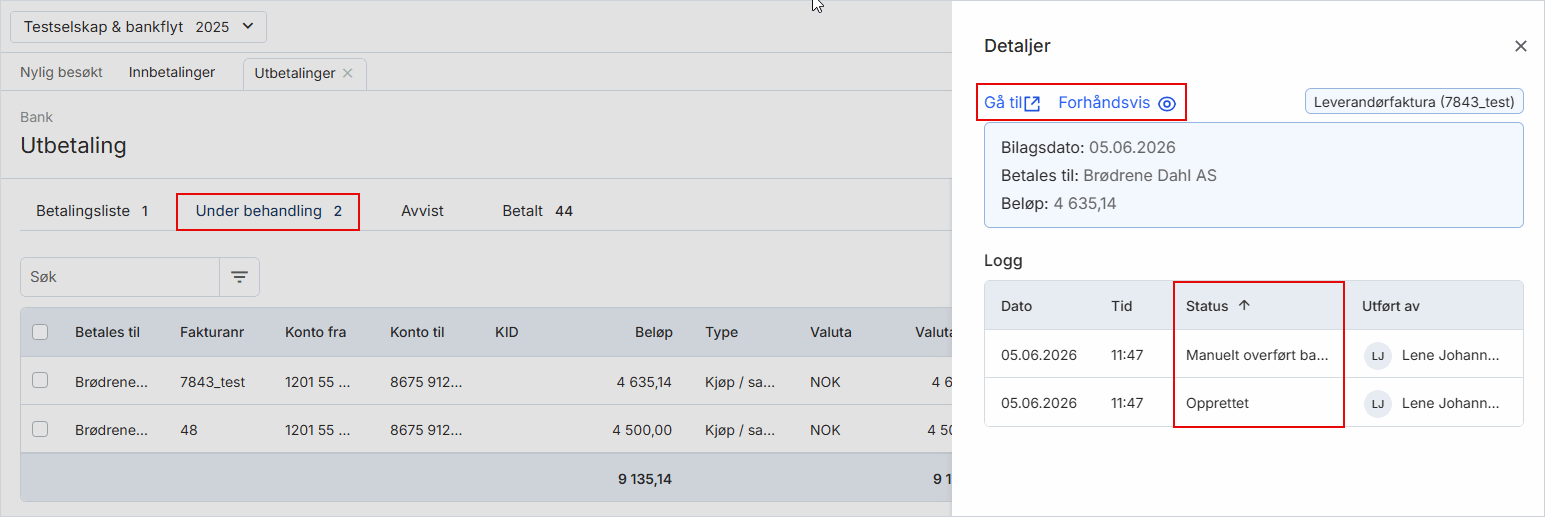Close the Utbetalinger tab with its x
This screenshot has height=517, width=1545.
(x=347, y=73)
